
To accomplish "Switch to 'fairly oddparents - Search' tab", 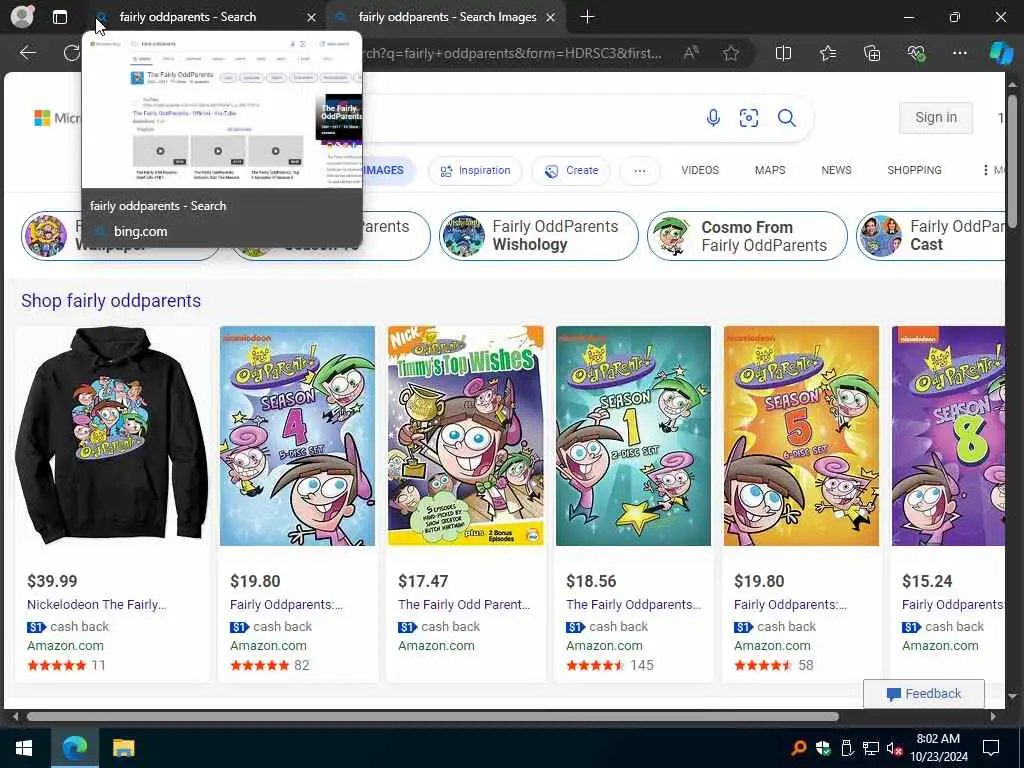I will [x=206, y=17].
